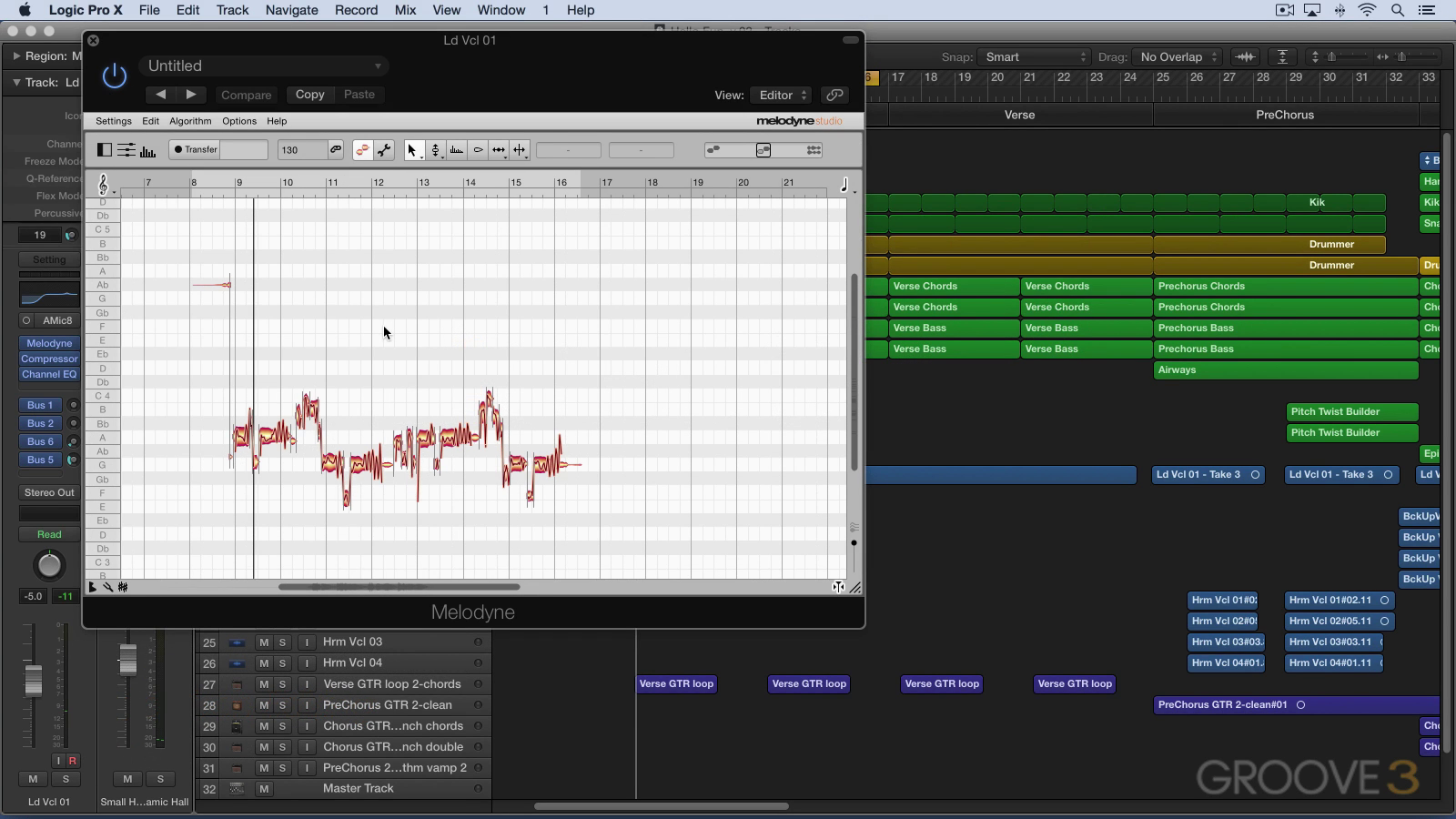This screenshot has width=1456, height=819.
Task: Click the Melodyne horizontal scrollbar
Action: coord(399,587)
